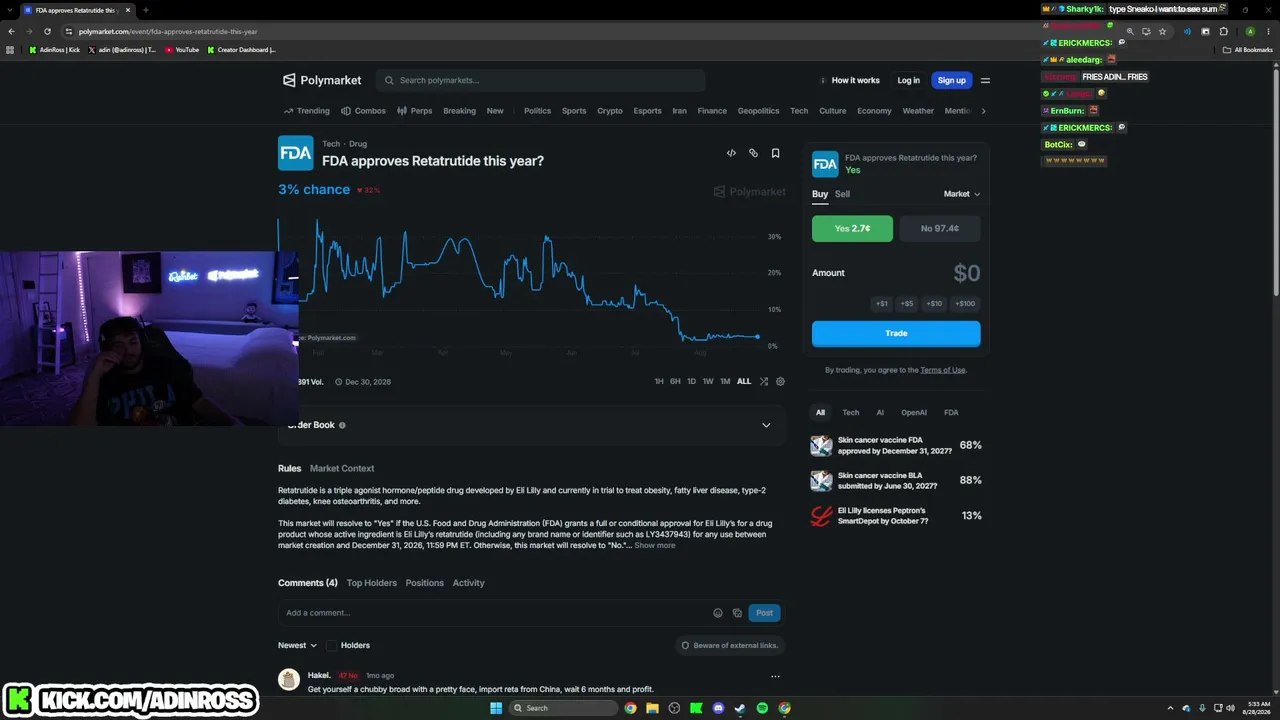Switch to the Activity tab

pyautogui.click(x=468, y=583)
